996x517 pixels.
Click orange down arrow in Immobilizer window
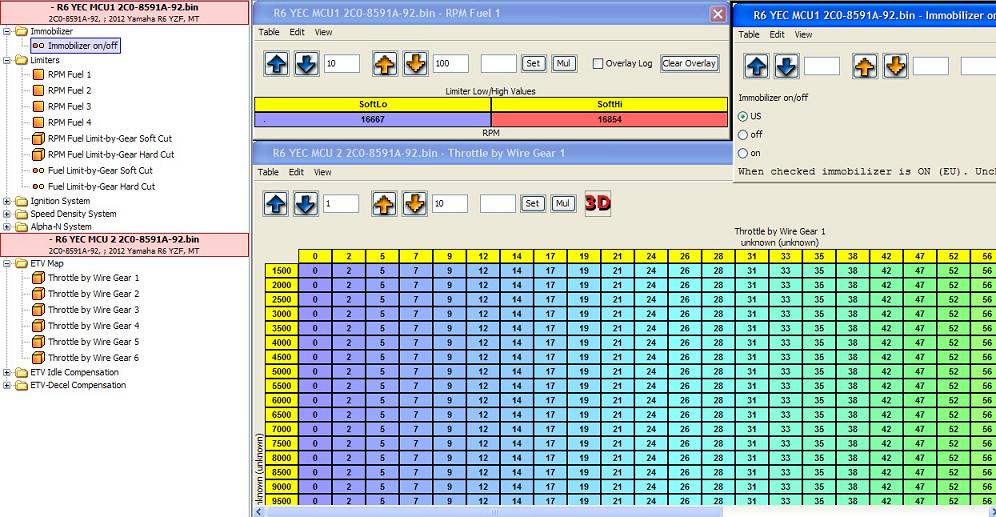pos(894,66)
